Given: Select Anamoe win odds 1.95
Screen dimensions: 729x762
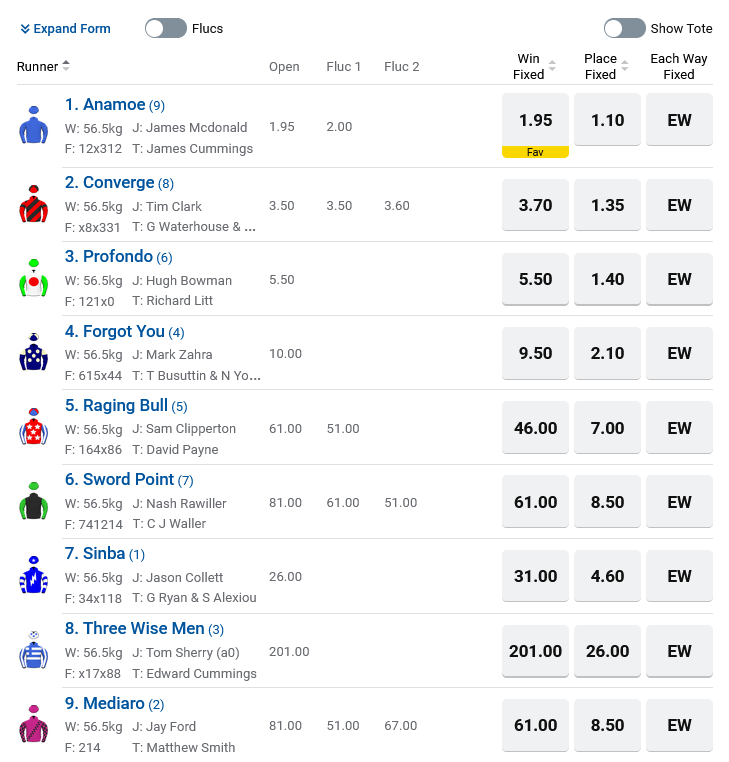Looking at the screenshot, I should [x=535, y=120].
